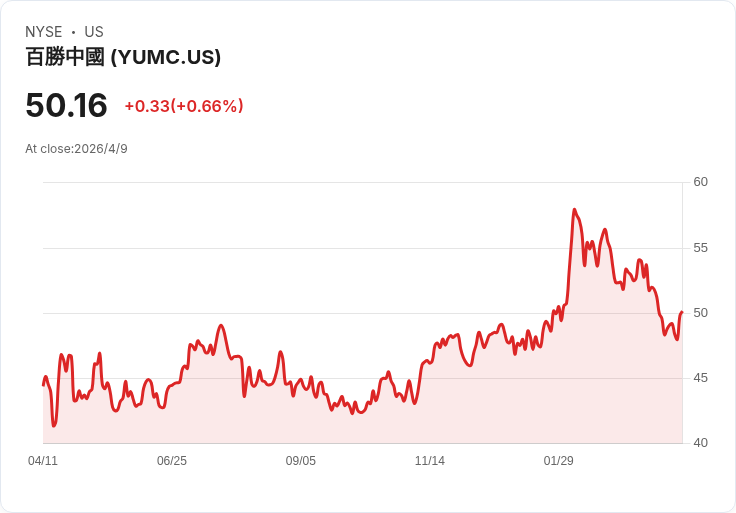The image size is (736, 513).
Task: Select the 09/05 date axis label
Action: pyautogui.click(x=301, y=460)
